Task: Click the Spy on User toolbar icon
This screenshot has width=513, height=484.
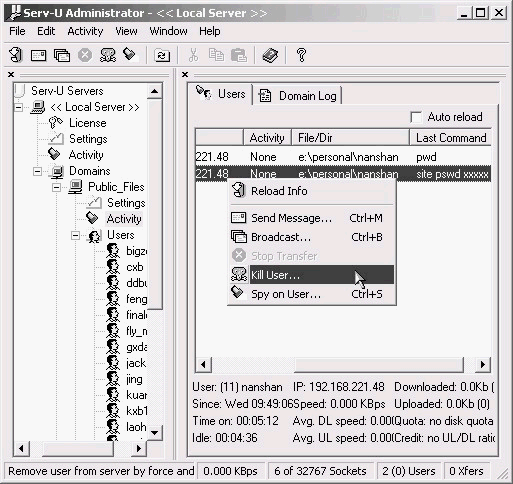Action: (x=130, y=55)
